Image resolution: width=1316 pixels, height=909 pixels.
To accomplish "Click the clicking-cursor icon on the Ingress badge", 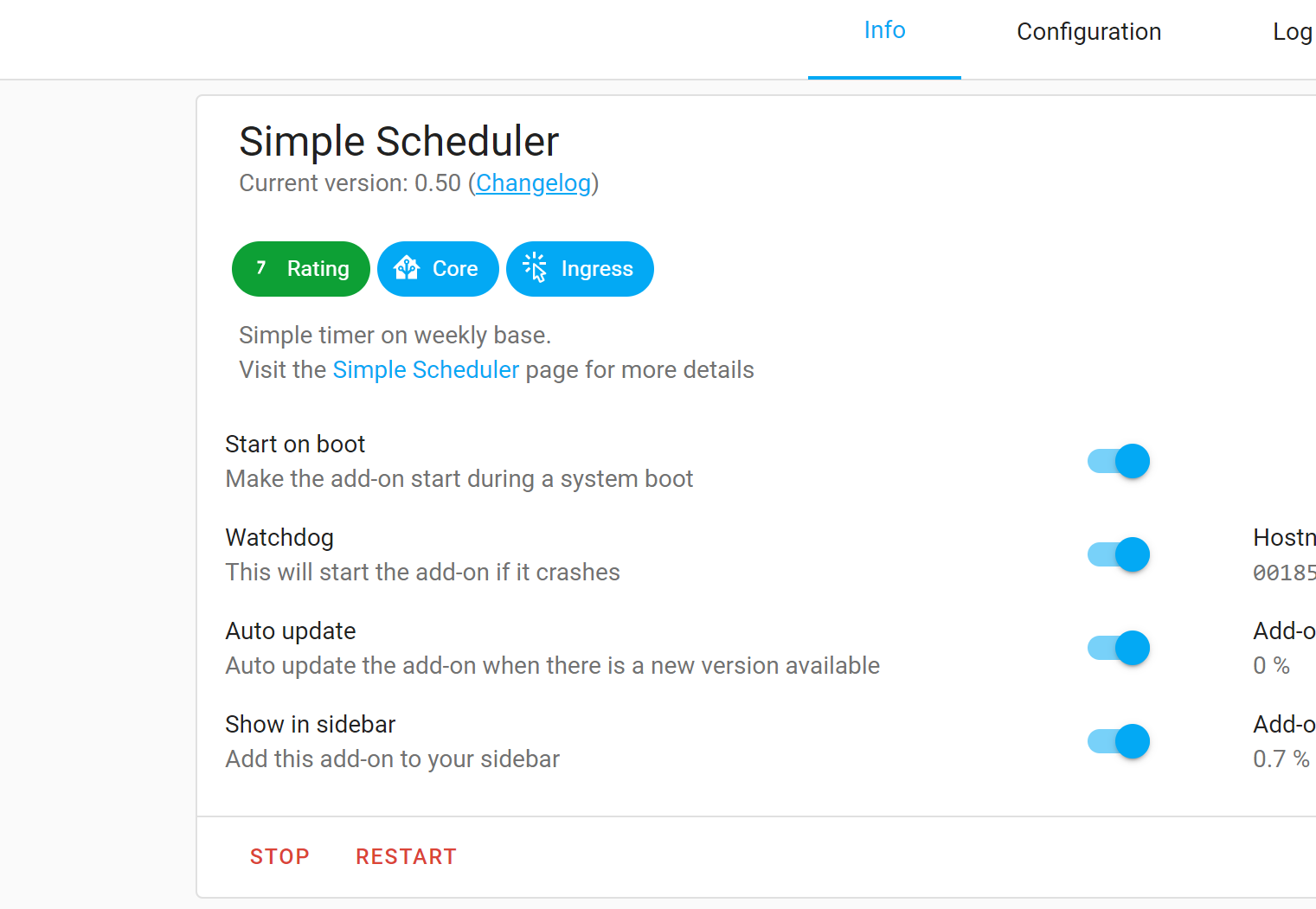I will (x=536, y=269).
